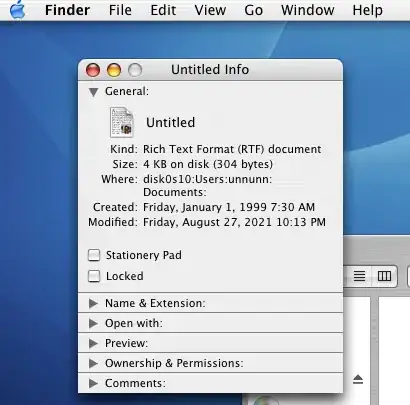The height and width of the screenshot is (405, 410).
Task: Select the Untitled RTF document icon
Action: (122, 122)
